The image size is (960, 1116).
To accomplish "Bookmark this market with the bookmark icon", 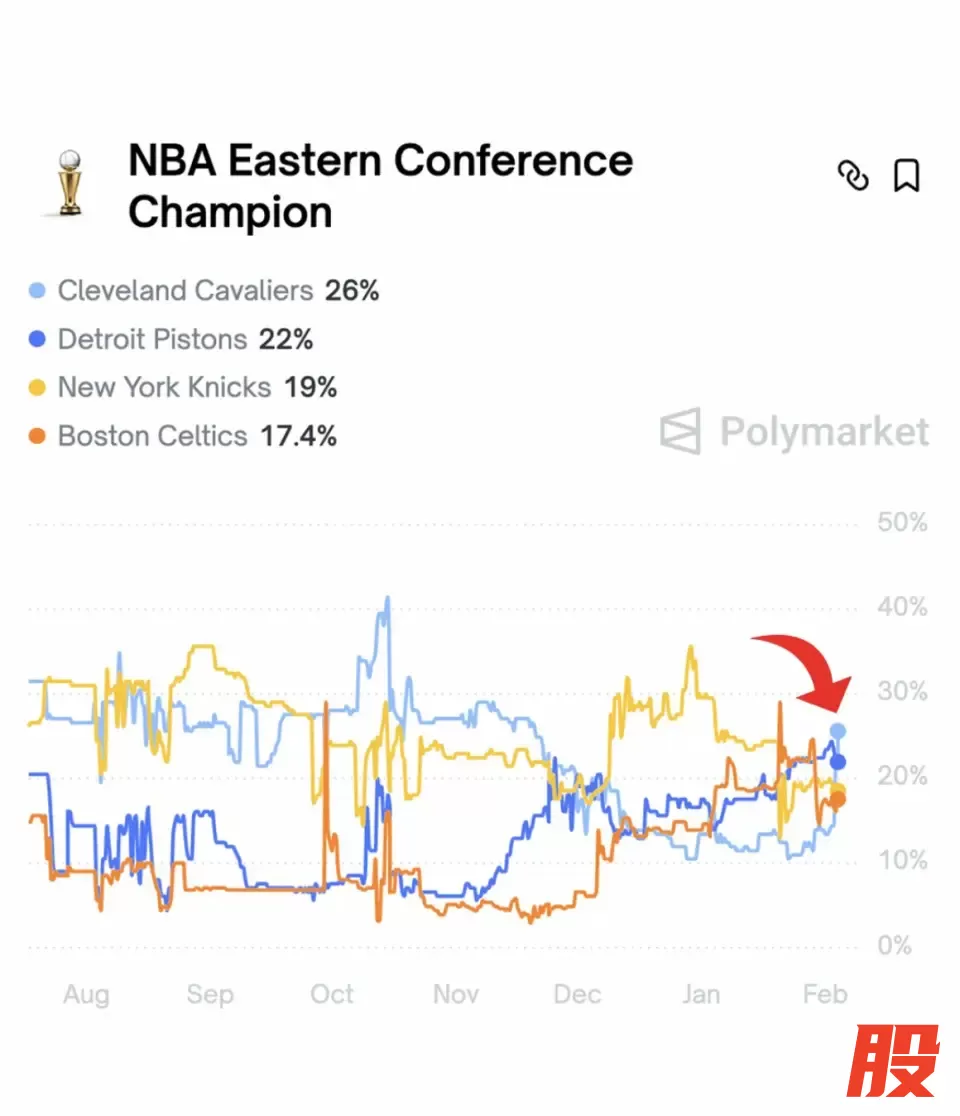I will 906,176.
